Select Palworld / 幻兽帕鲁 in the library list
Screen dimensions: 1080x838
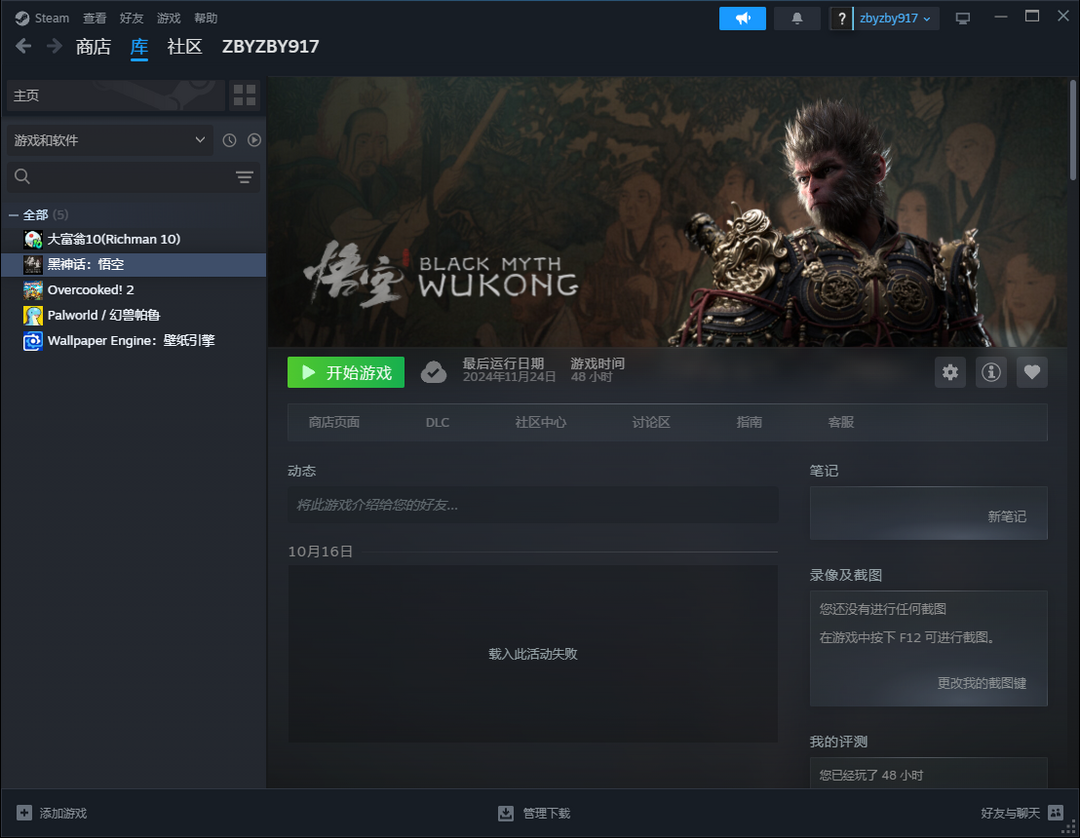click(103, 315)
